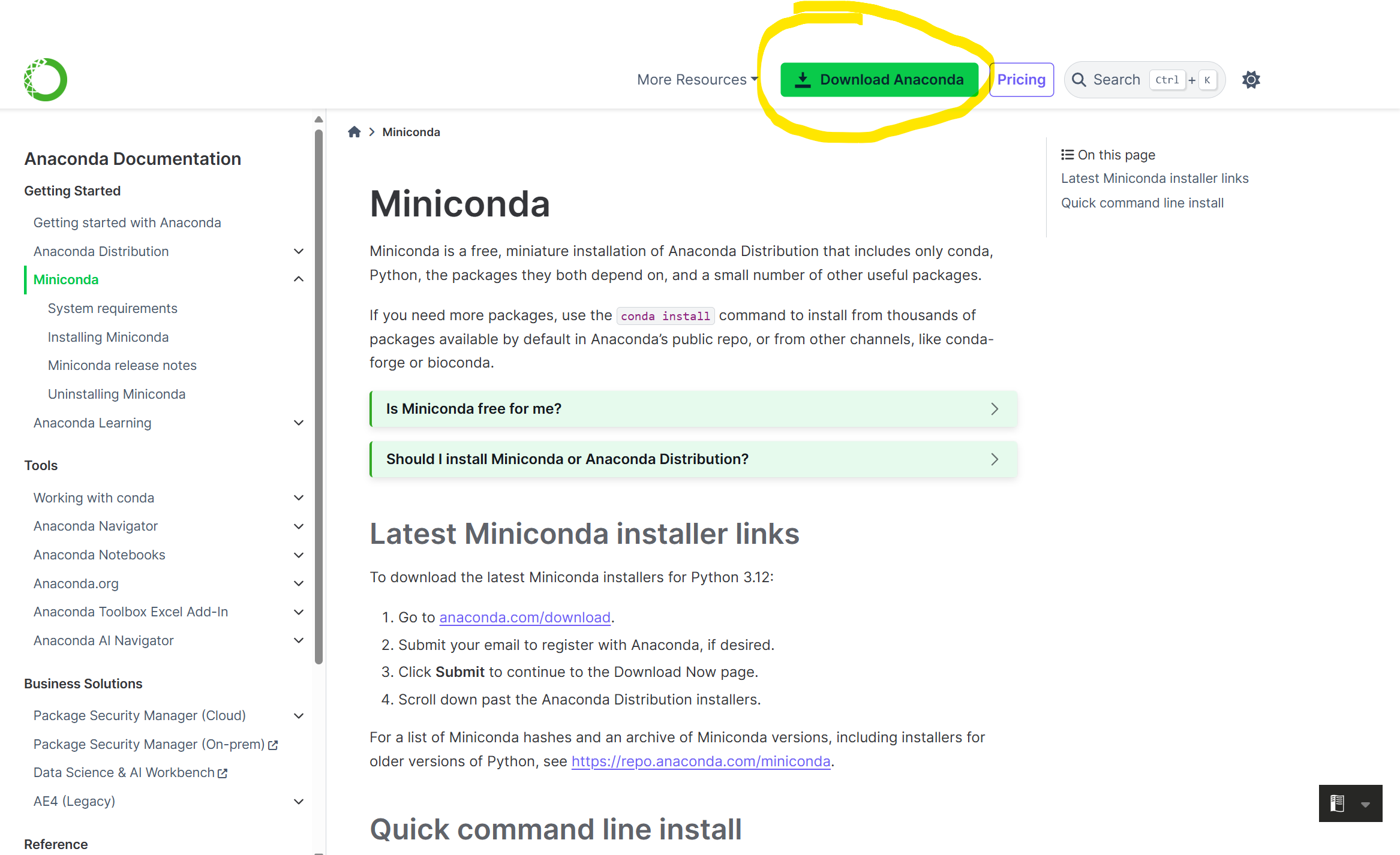Viewport: 1400px width, 855px height.
Task: Expand the Anaconda Distribution sidebar section
Action: [299, 251]
